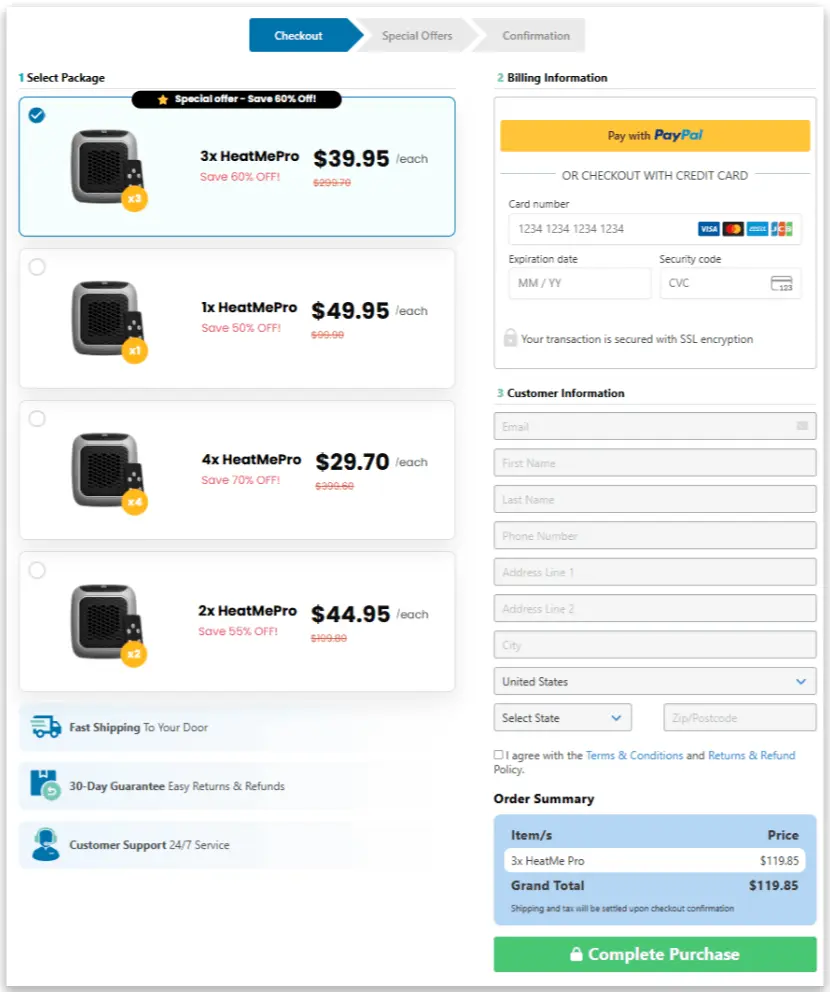Click the Complete Purchase button
Viewport: 830px width, 992px height.
tap(654, 954)
